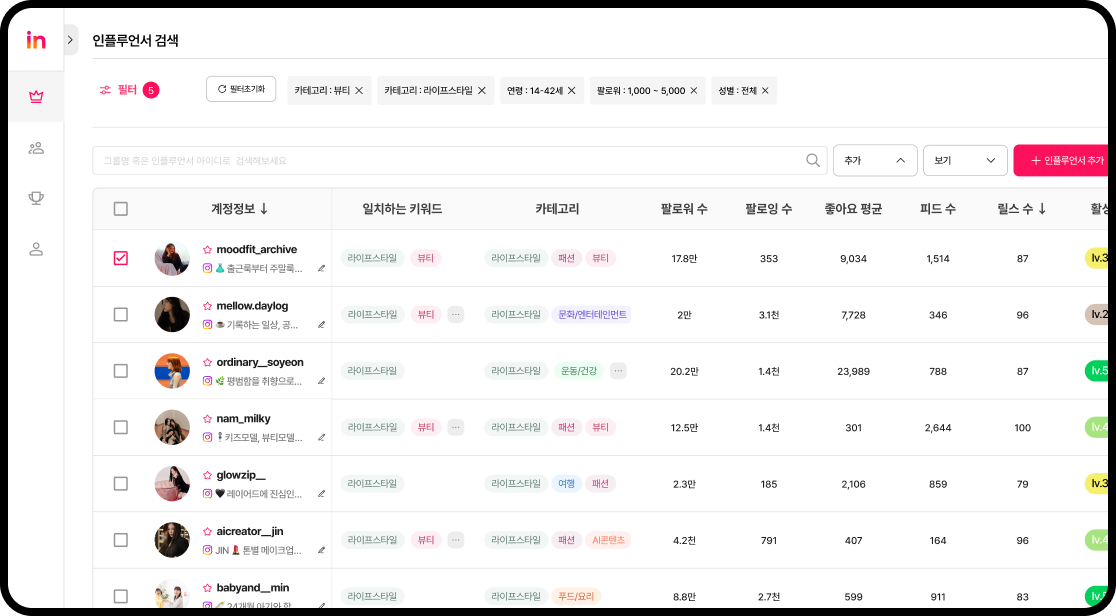Open the 보기 dropdown
Screen dimensions: 1116x616
pos(964,160)
